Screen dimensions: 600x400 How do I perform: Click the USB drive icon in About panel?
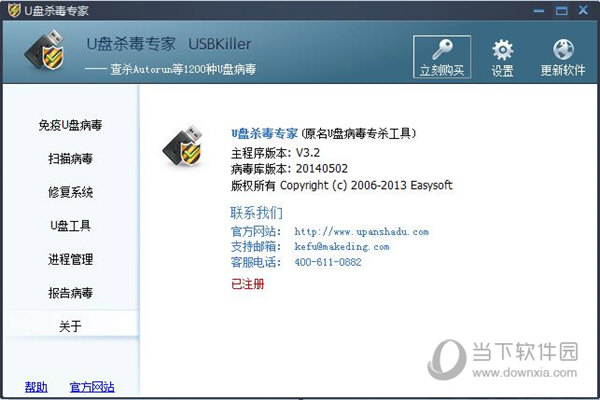click(x=183, y=146)
